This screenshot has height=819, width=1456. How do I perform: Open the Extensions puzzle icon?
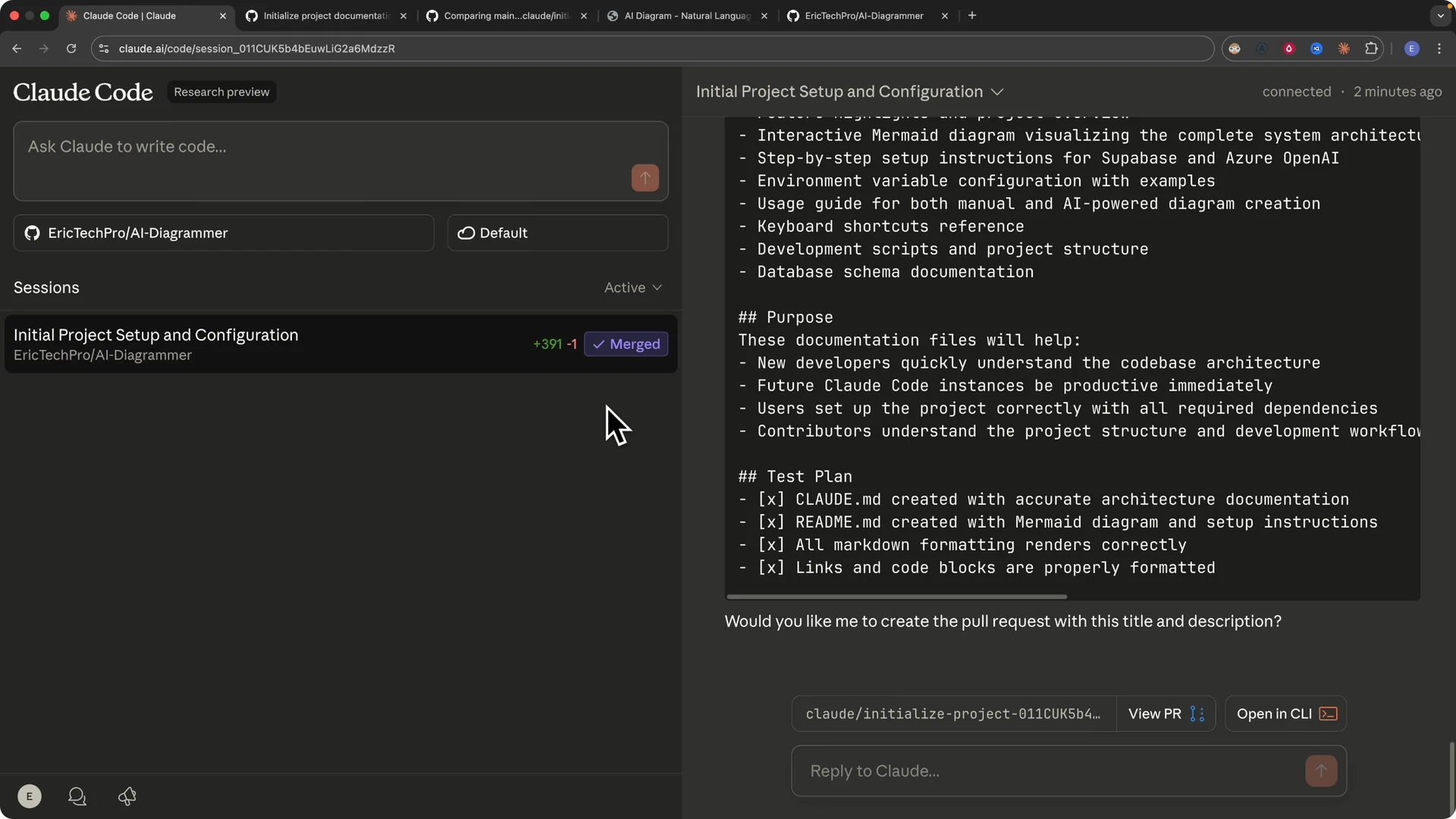tap(1371, 49)
